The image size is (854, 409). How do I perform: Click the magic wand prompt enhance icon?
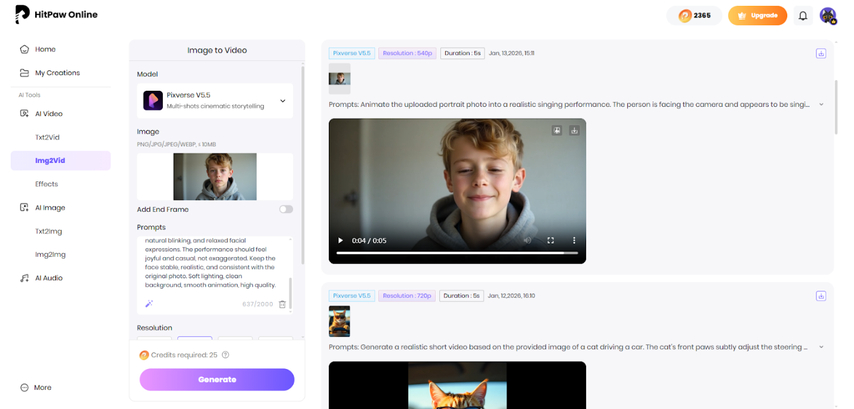point(149,304)
